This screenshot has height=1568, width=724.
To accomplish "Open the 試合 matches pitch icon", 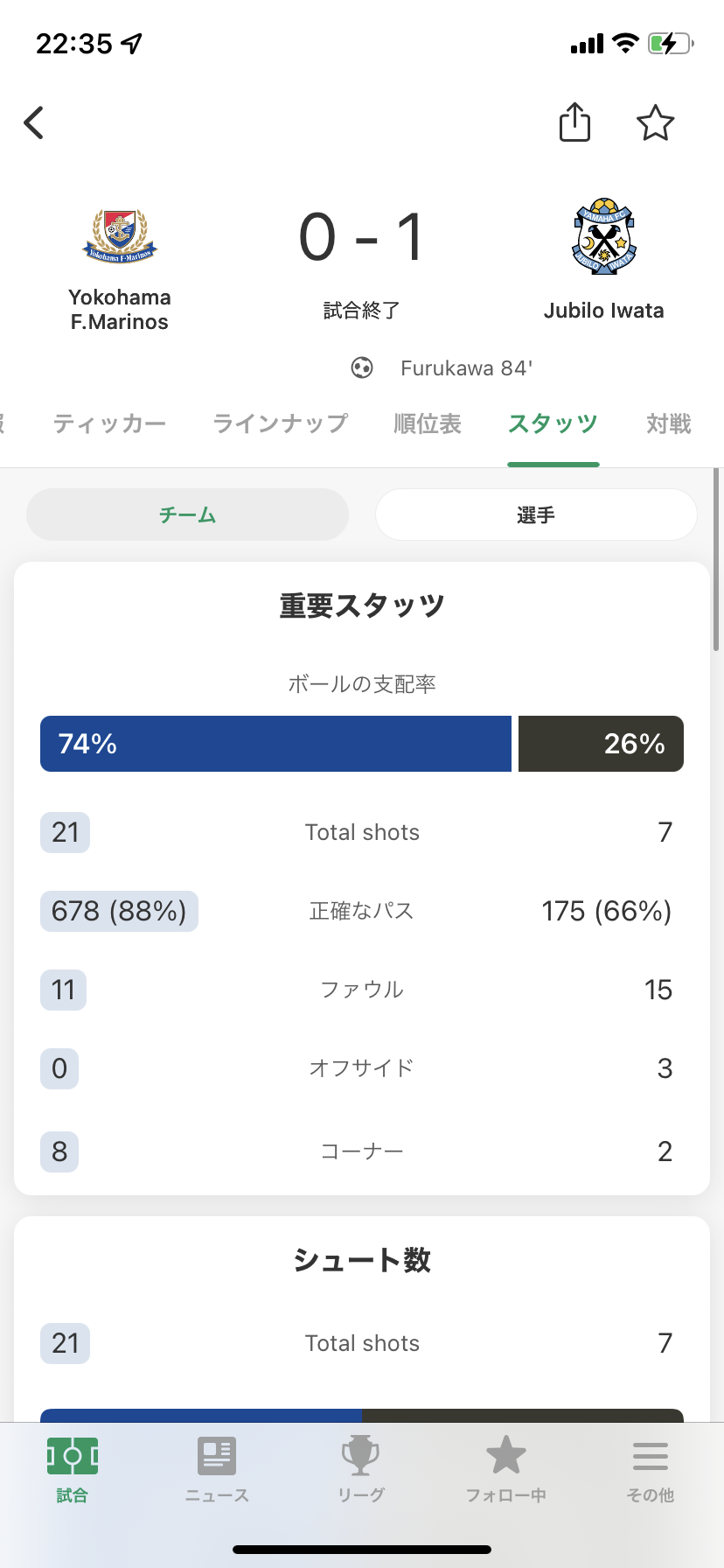I will 72,1457.
